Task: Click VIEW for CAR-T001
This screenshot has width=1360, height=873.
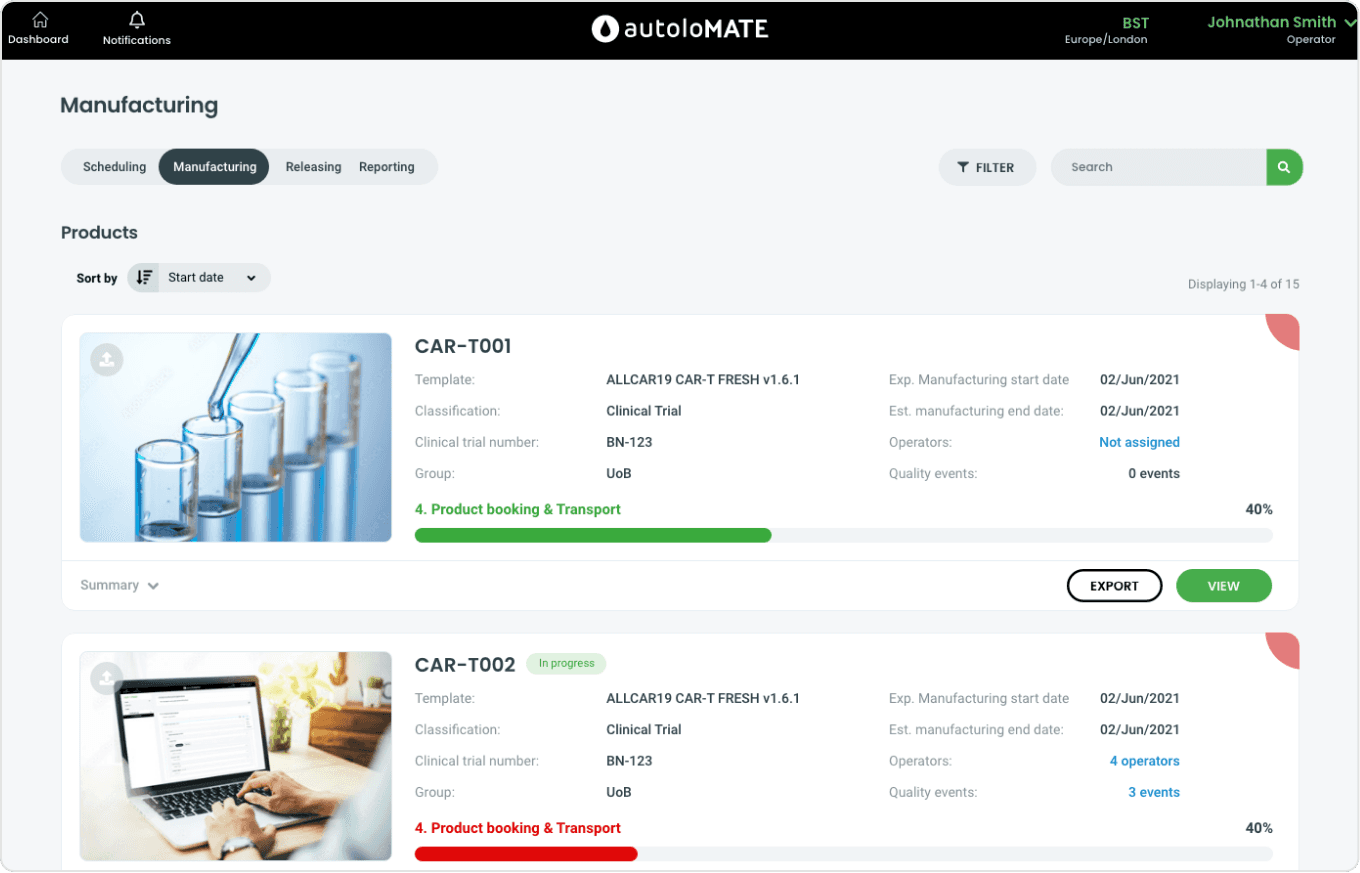Action: click(1223, 586)
